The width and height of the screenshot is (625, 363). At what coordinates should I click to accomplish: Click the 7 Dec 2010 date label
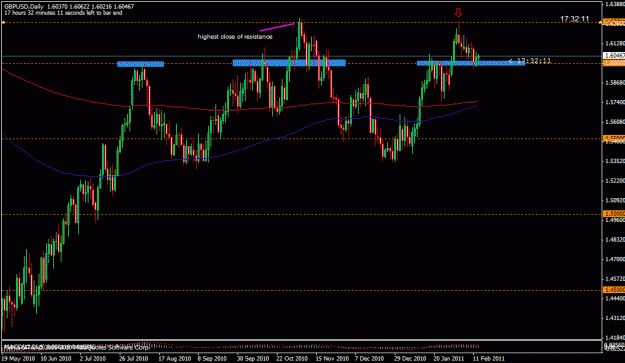pyautogui.click(x=369, y=358)
